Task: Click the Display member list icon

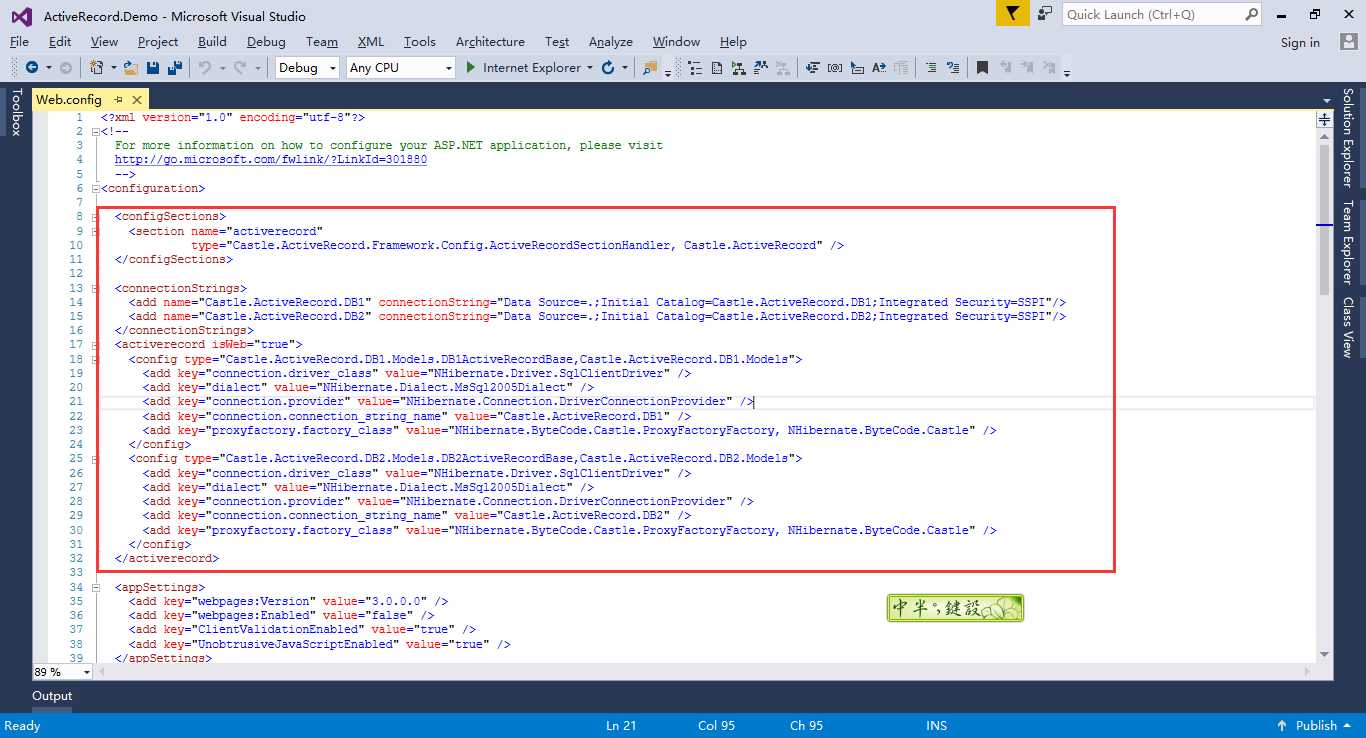Action: click(x=812, y=68)
